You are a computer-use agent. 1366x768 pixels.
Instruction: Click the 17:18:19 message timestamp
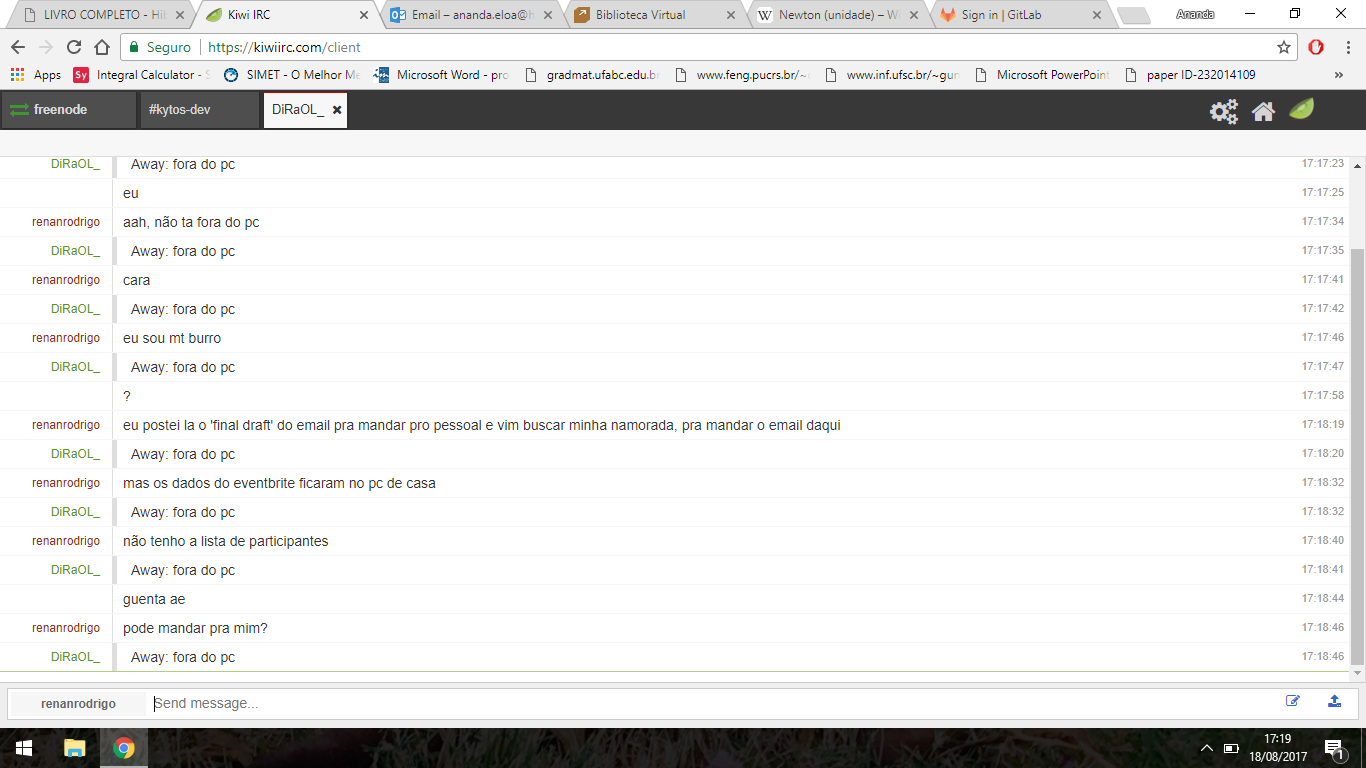1323,424
